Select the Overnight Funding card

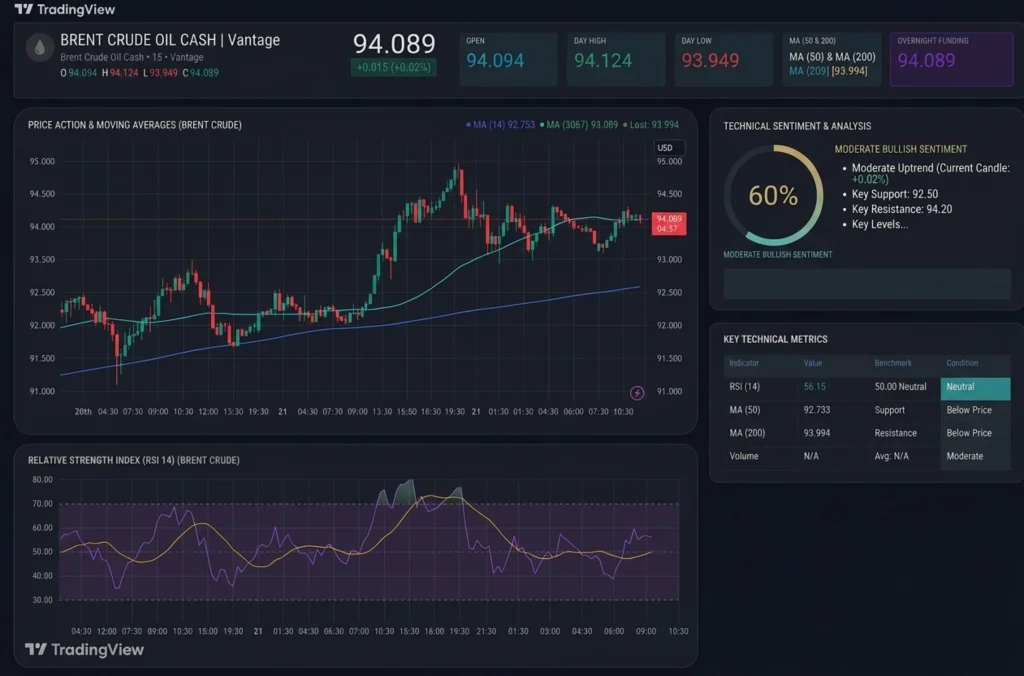pos(952,59)
